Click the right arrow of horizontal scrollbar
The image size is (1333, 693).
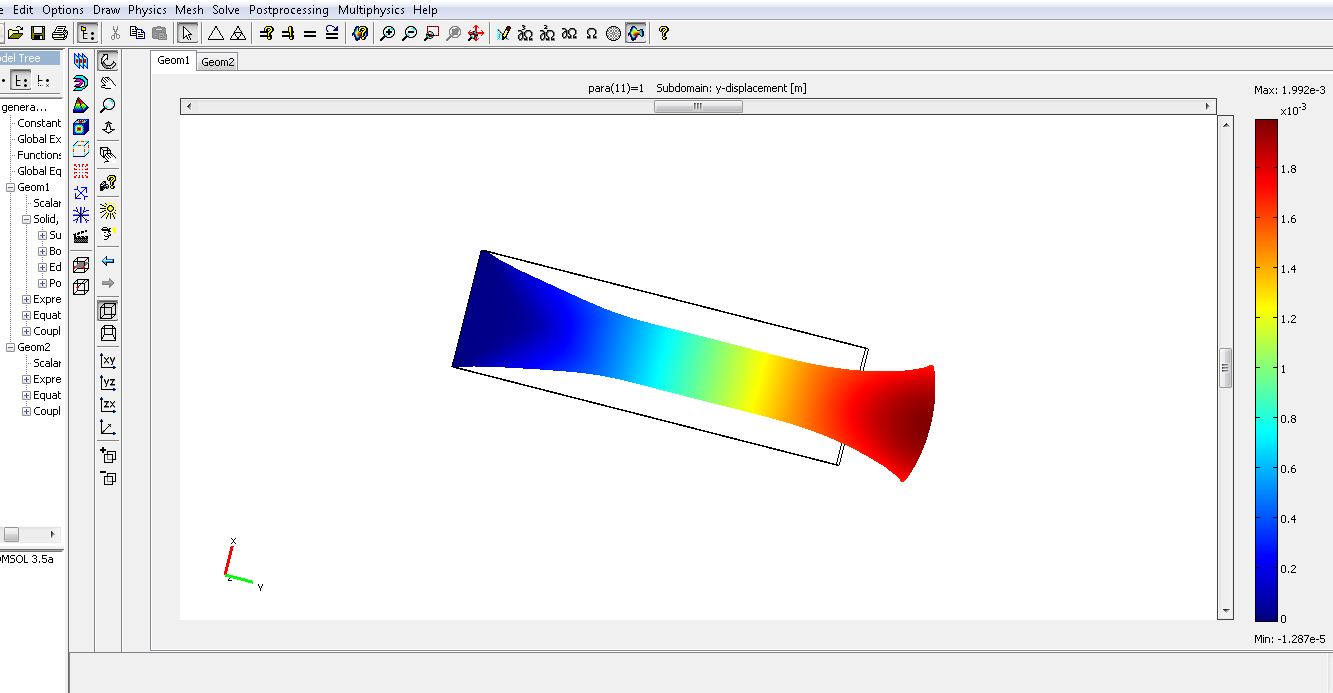1208,106
